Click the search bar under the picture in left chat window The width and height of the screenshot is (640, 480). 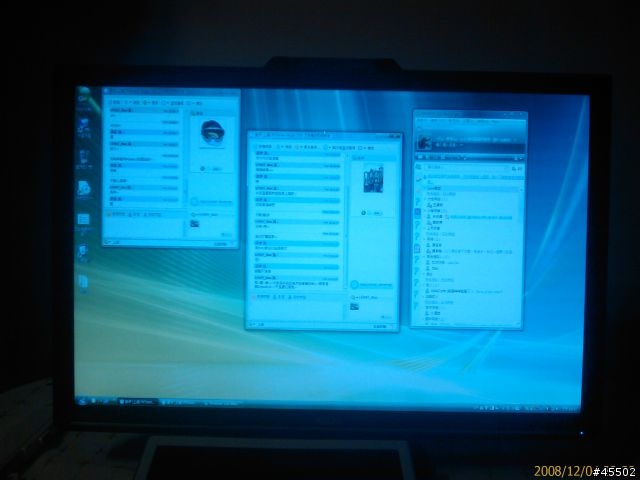(211, 202)
